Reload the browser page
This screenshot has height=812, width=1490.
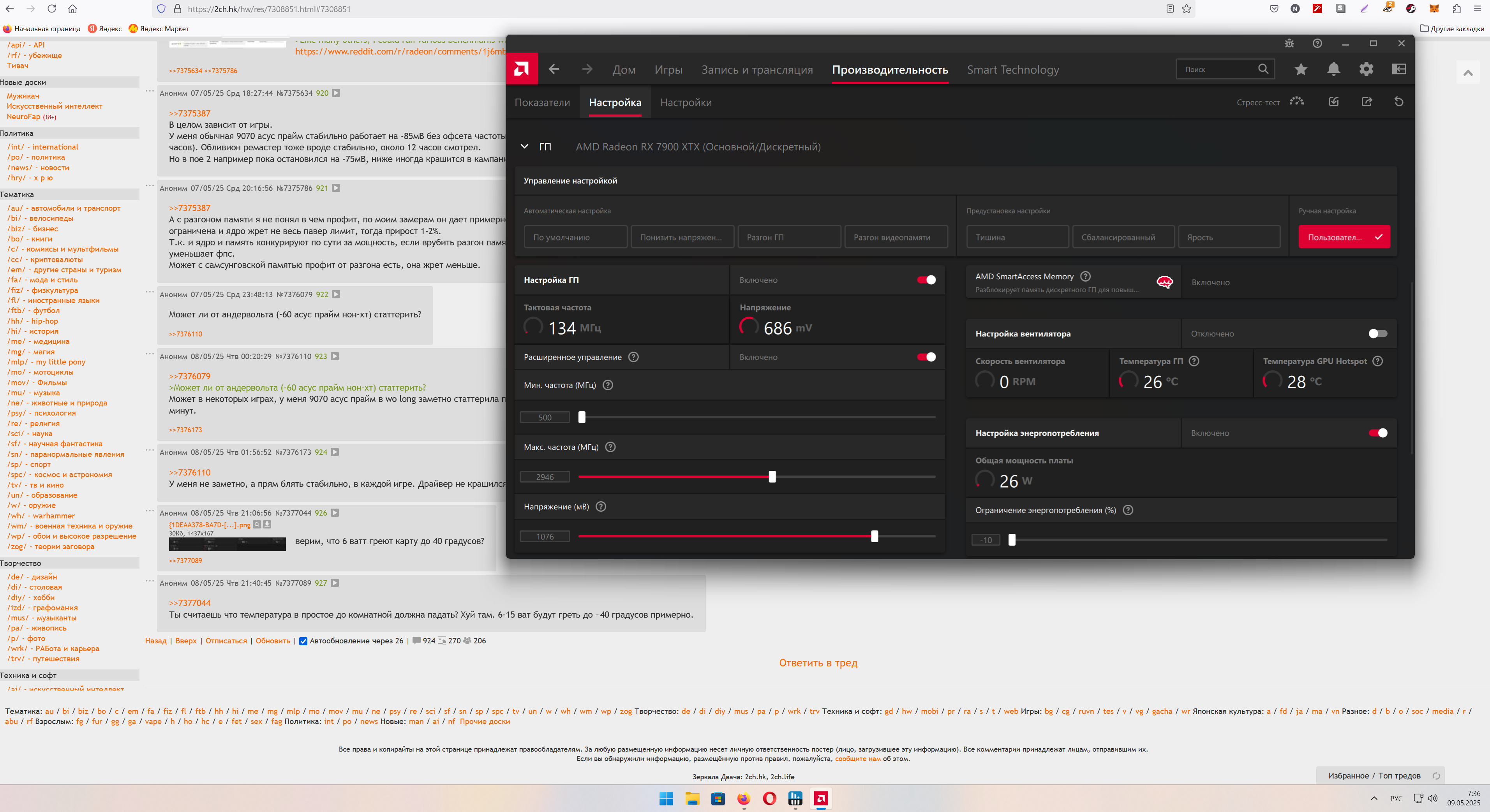[51, 9]
